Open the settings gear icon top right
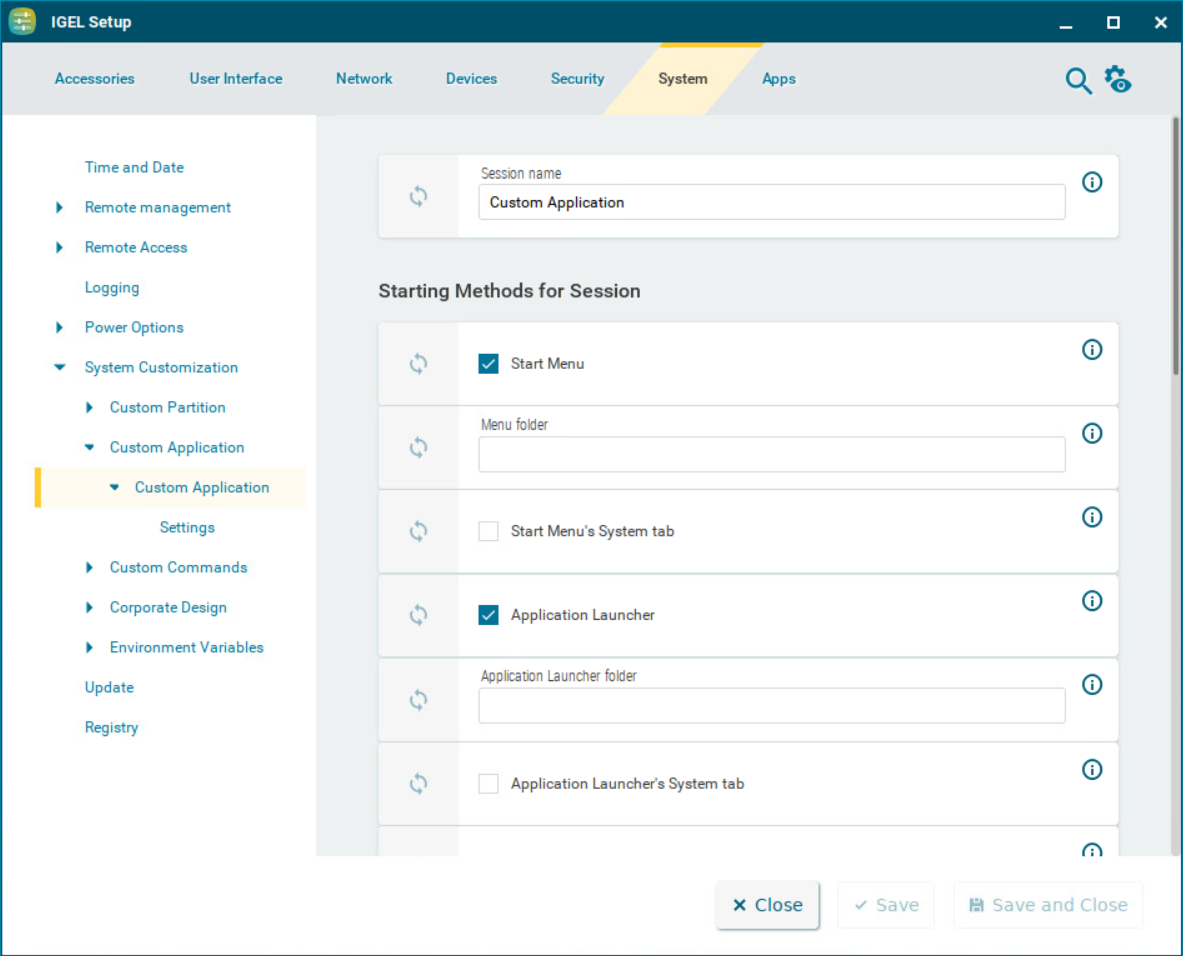1183x956 pixels. coord(1117,78)
